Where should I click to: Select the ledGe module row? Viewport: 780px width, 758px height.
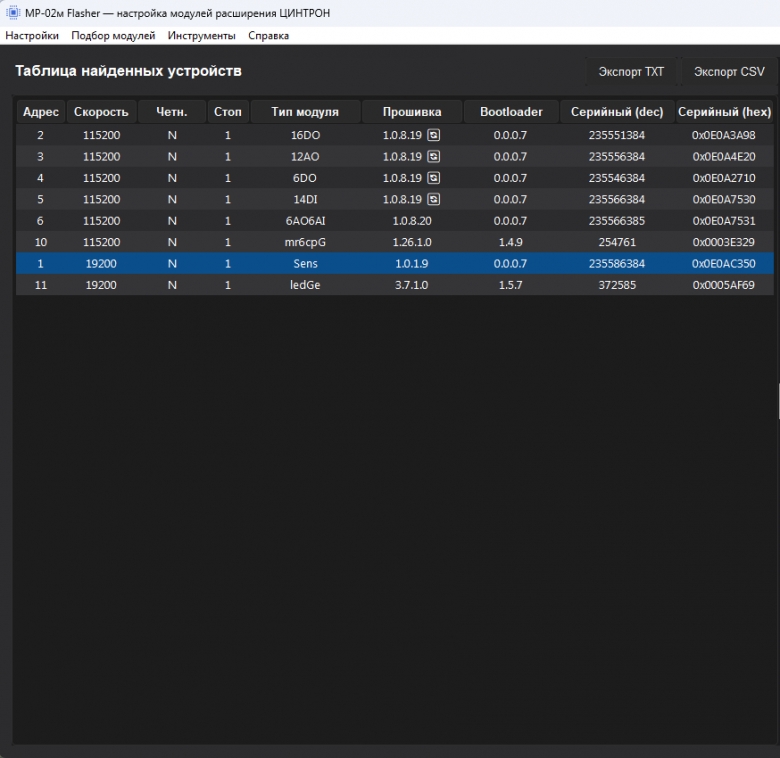(394, 284)
